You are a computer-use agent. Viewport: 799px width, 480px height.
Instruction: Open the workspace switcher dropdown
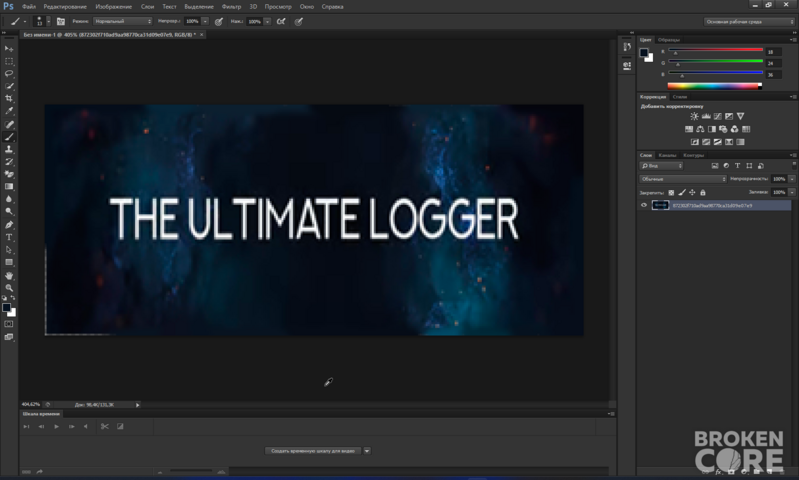click(749, 21)
